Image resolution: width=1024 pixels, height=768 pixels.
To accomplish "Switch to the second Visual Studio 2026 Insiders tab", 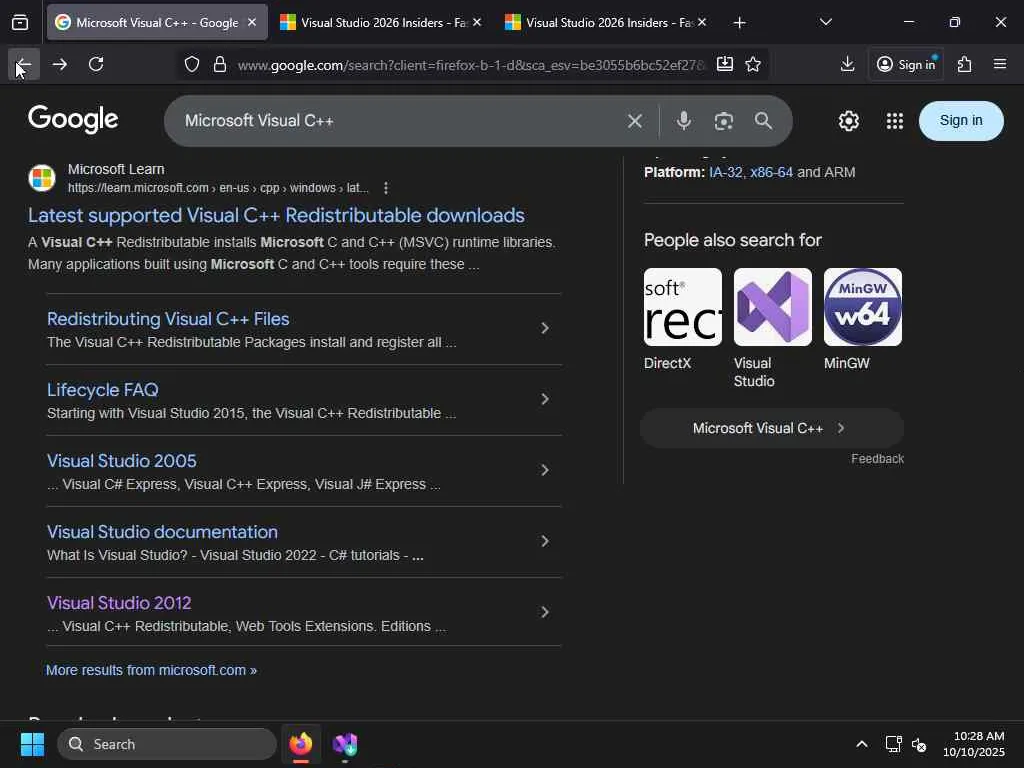I will (x=605, y=22).
